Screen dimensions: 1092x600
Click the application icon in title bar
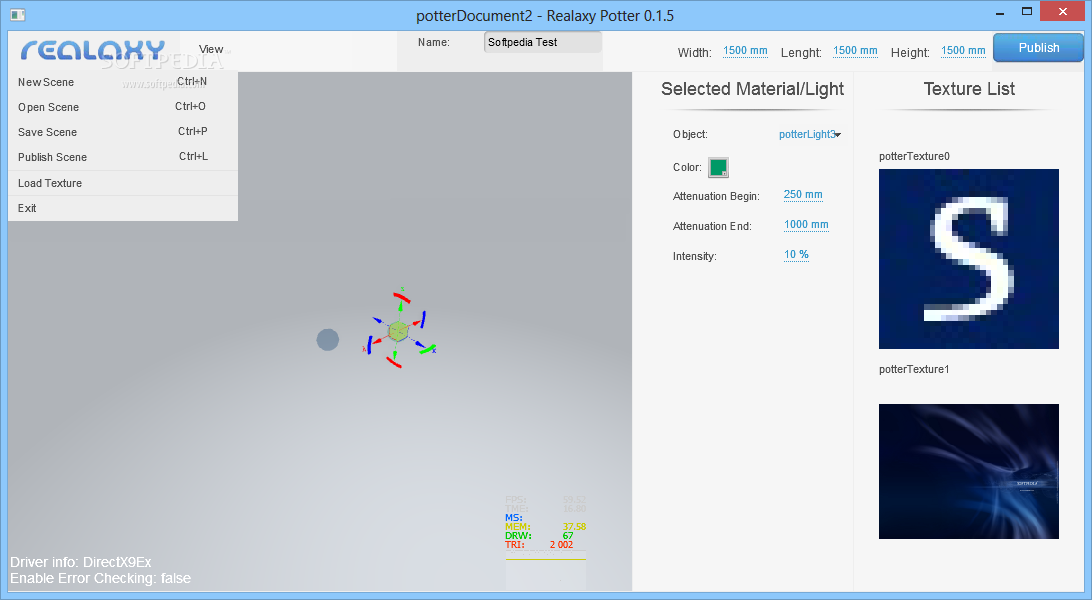point(18,15)
